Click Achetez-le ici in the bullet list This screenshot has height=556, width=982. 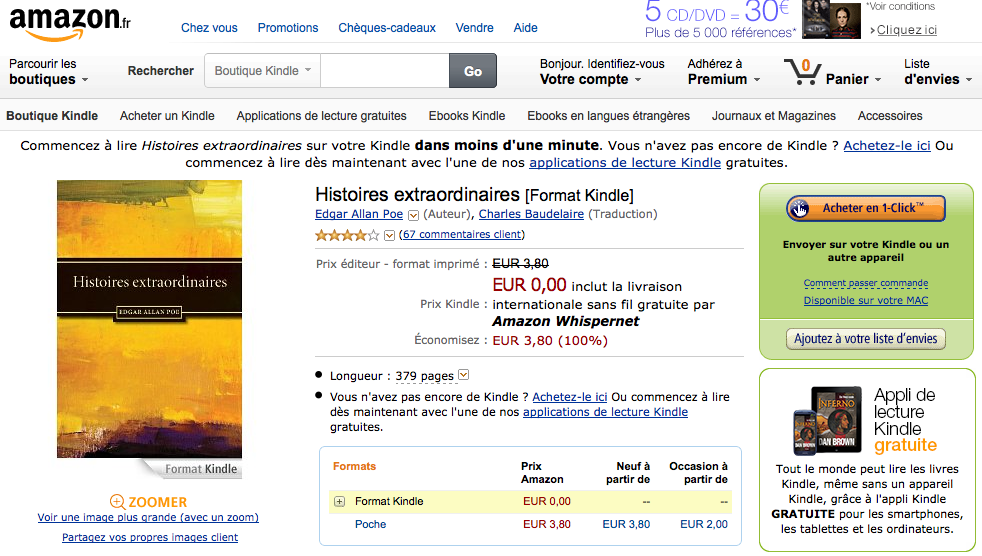(570, 397)
